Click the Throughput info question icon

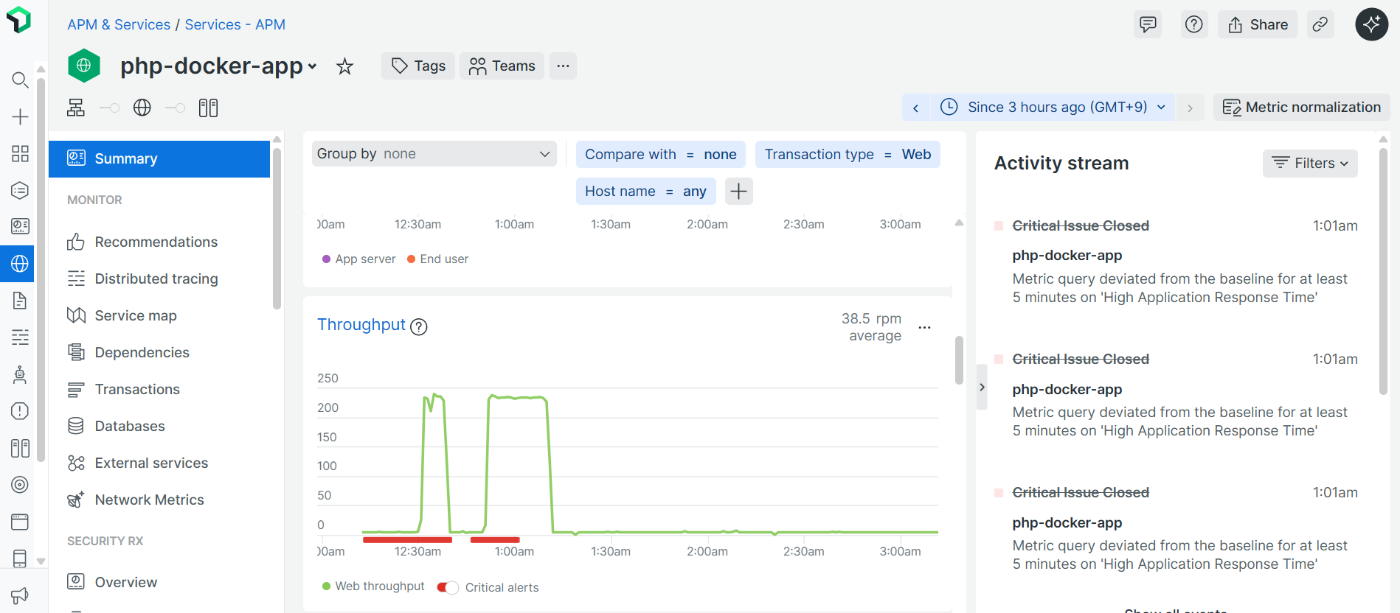419,326
